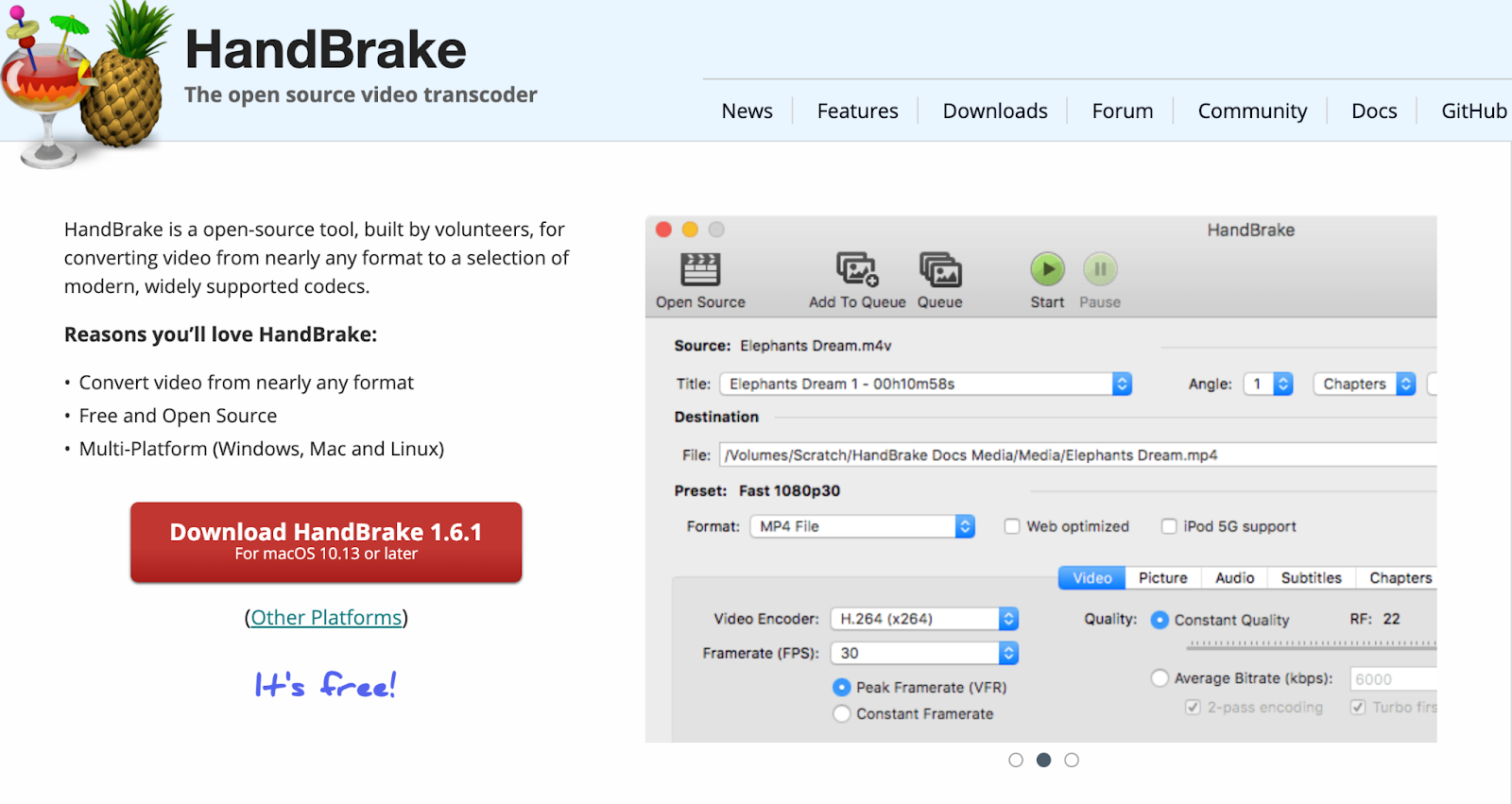Switch to the Picture tab
1512x804 pixels.
[x=1163, y=578]
